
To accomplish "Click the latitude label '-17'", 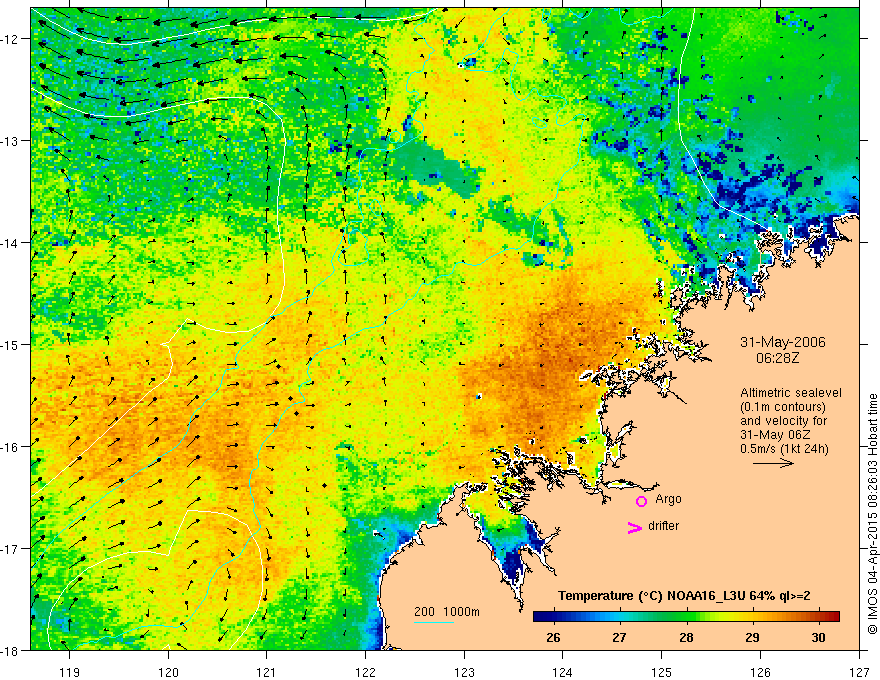I will (11, 549).
